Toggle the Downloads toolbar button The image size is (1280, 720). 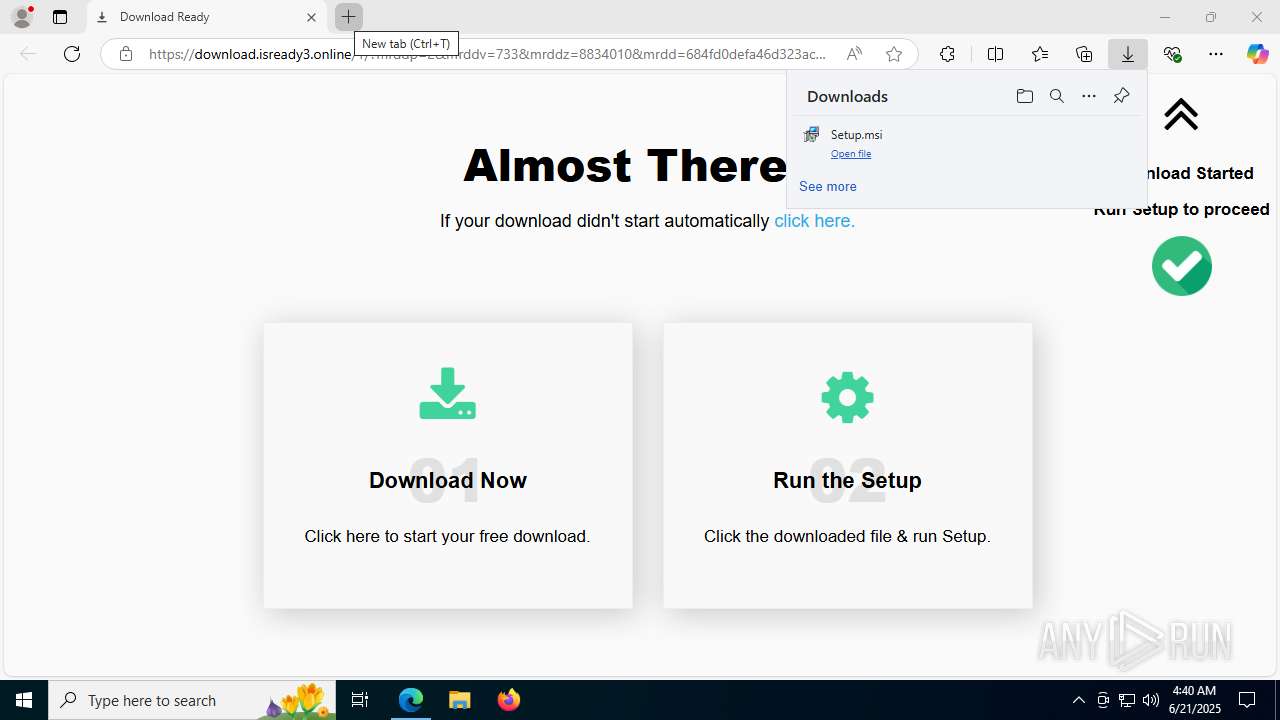click(x=1128, y=54)
